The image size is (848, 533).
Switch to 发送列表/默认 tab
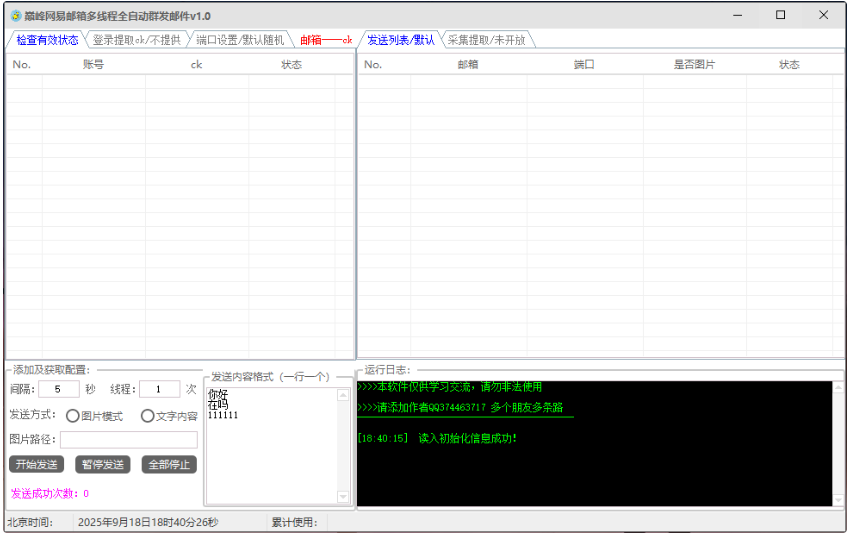[x=400, y=40]
